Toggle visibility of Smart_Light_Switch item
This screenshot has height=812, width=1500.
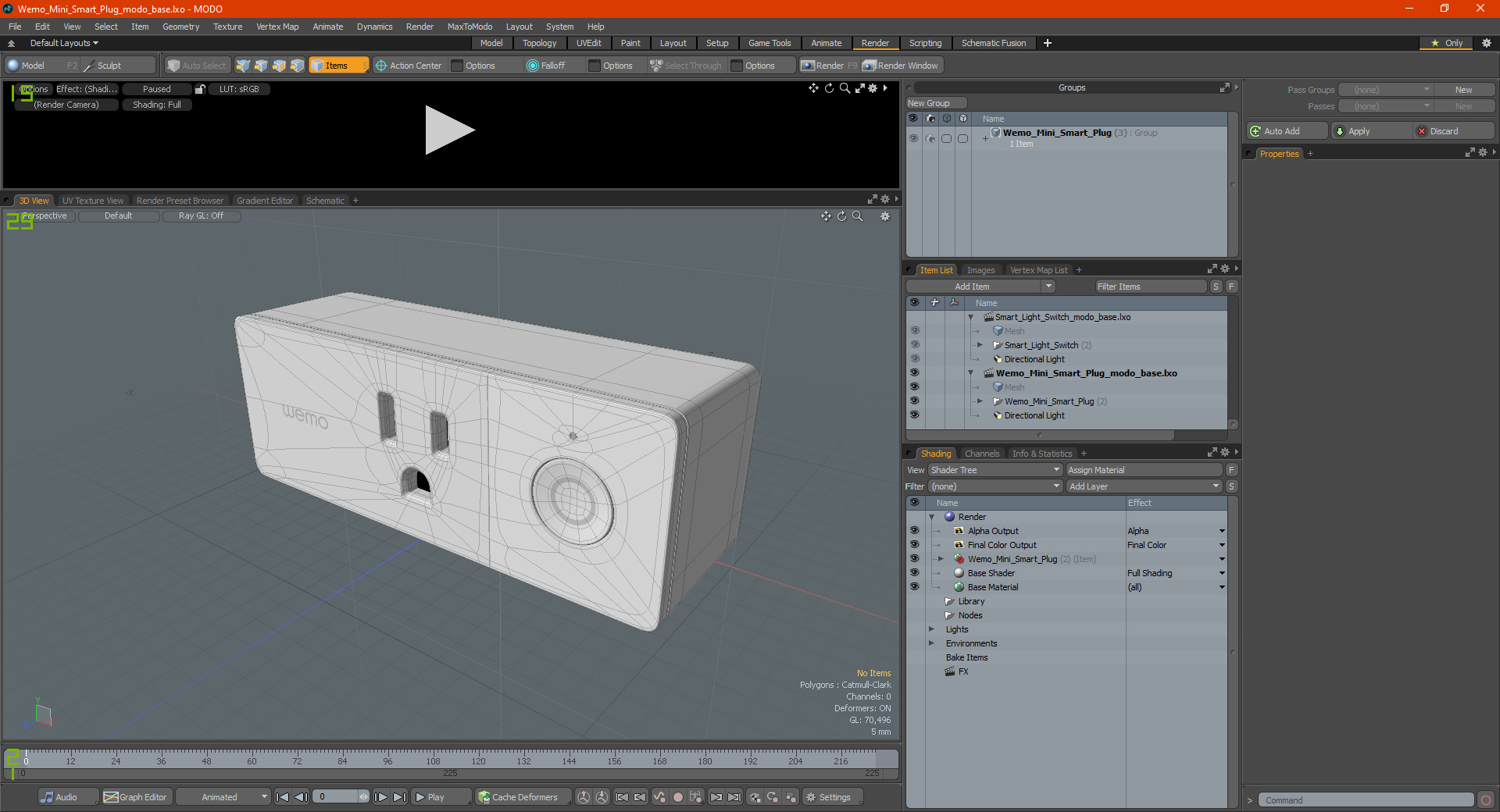pyautogui.click(x=915, y=345)
